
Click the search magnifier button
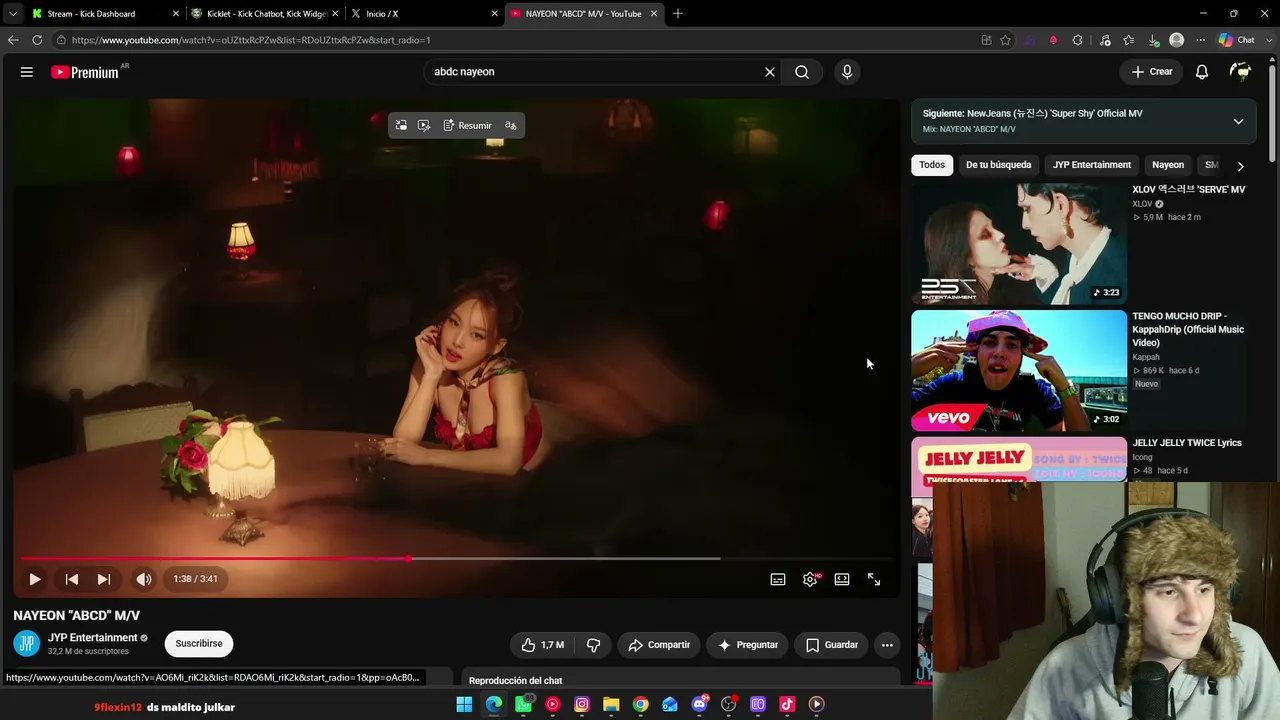(x=802, y=72)
